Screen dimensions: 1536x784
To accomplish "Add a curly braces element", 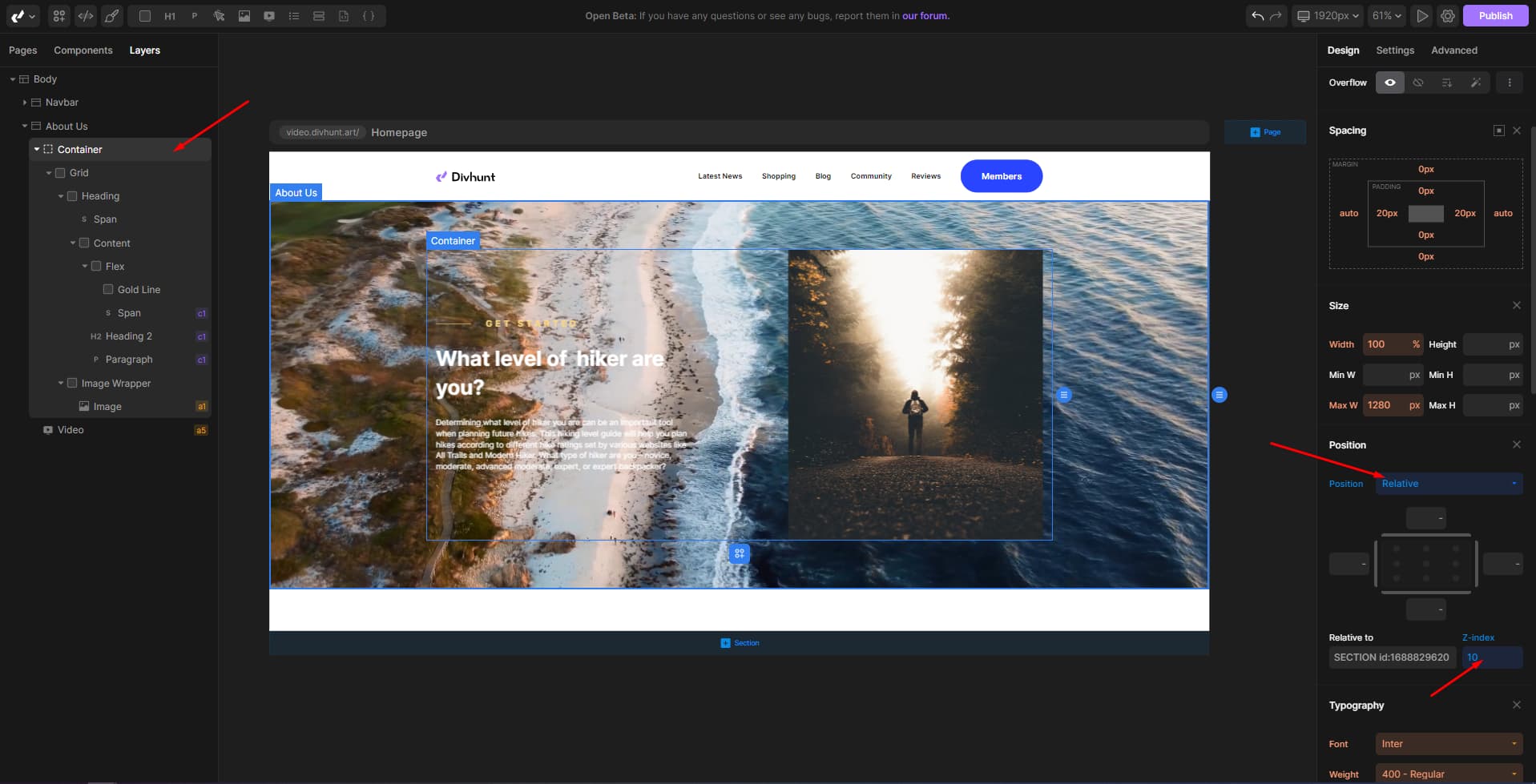I will [x=369, y=16].
